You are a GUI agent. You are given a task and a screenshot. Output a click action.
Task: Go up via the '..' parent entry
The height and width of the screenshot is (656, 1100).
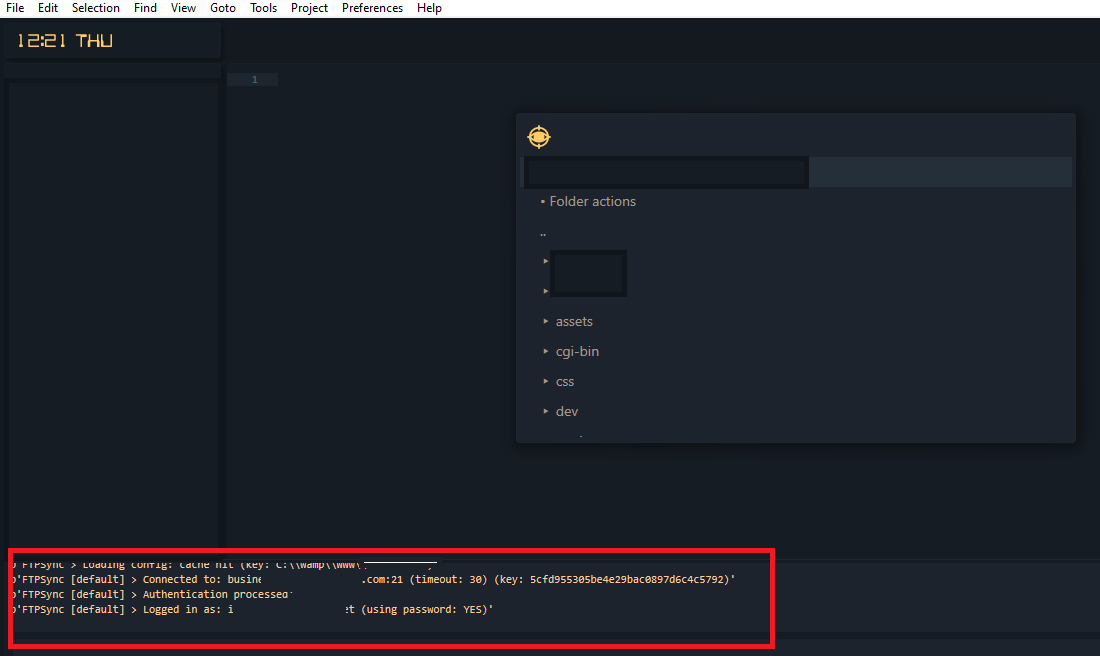[x=543, y=234]
